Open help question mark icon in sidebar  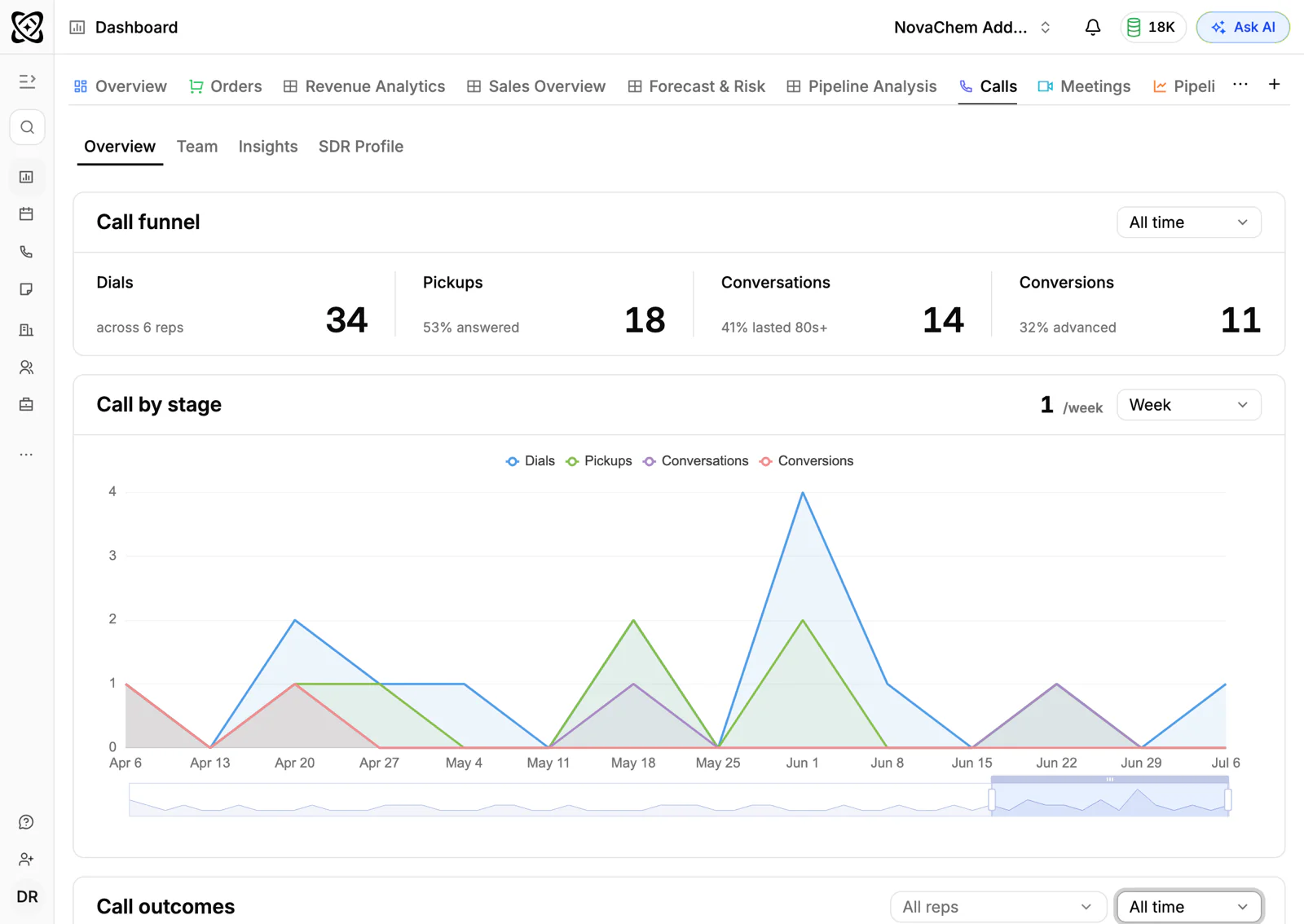[27, 822]
